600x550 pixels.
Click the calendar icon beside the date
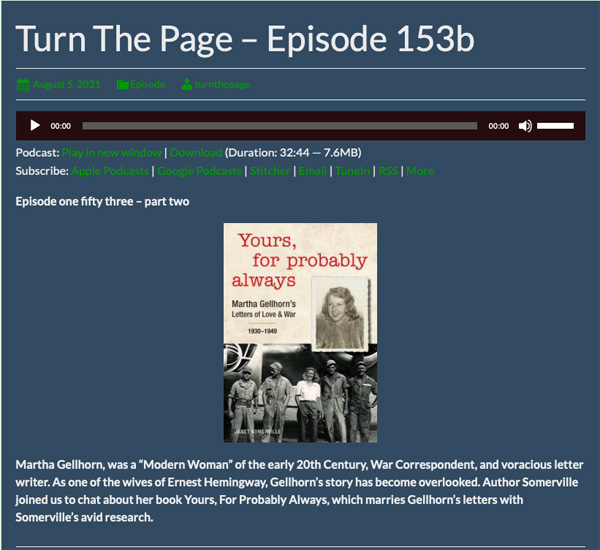tap(23, 84)
